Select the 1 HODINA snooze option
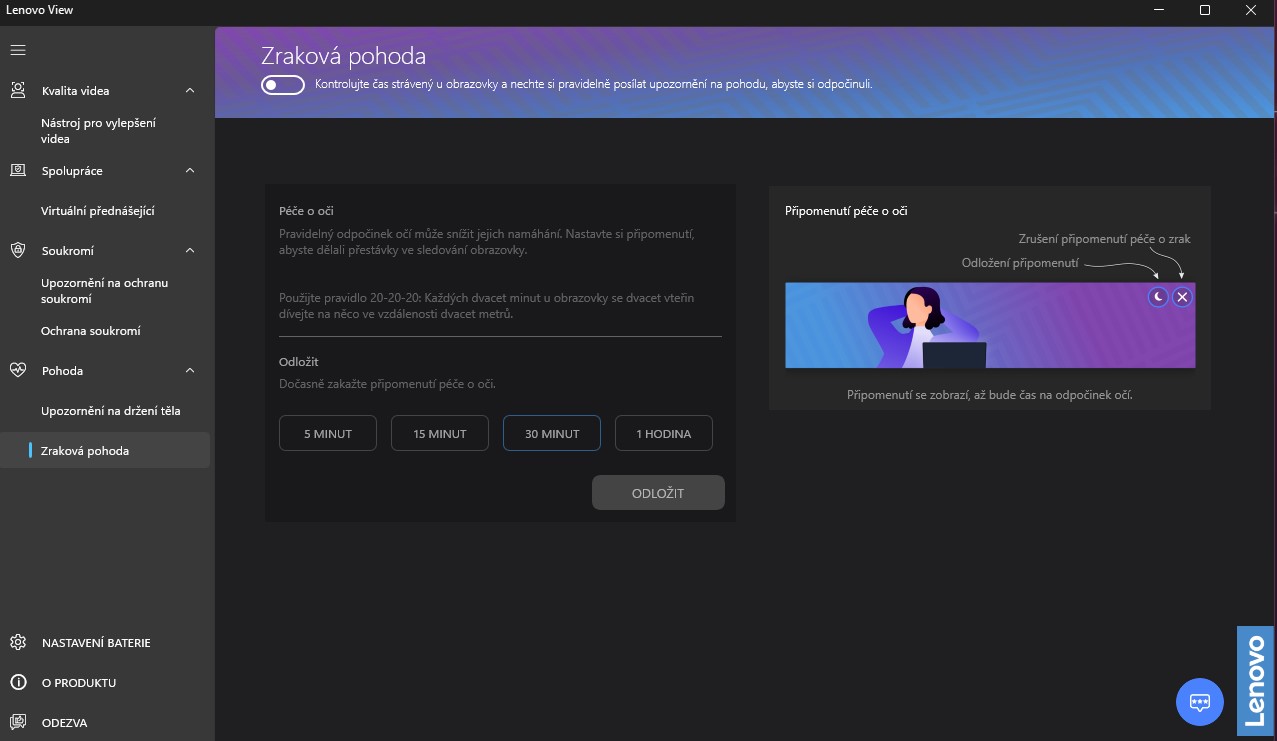 pos(664,434)
